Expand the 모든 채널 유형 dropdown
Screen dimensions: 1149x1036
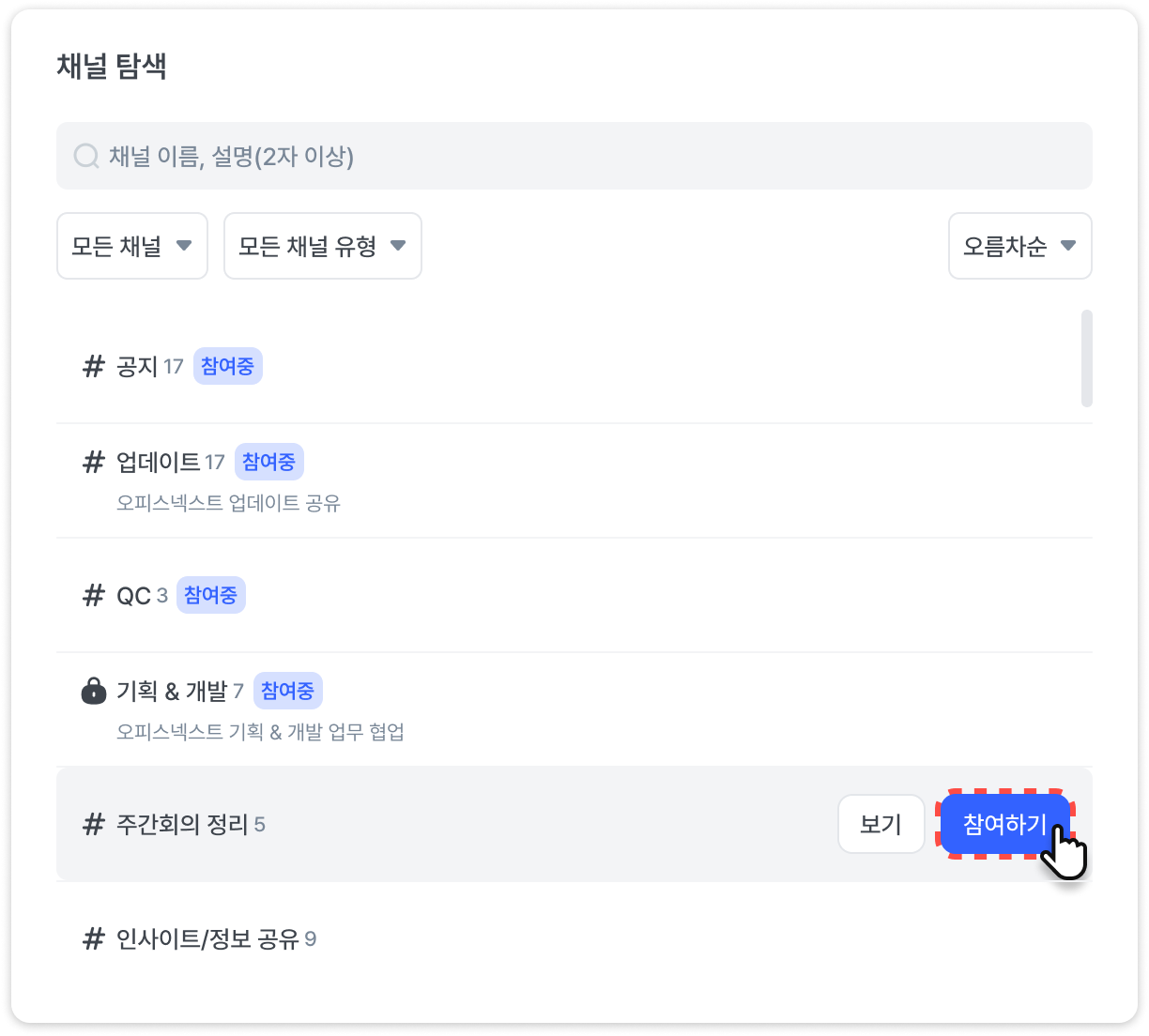coord(322,246)
